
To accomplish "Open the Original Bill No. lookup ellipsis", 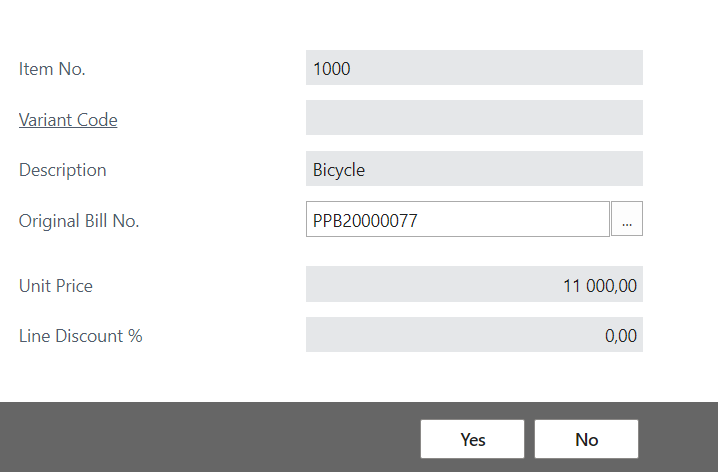I will [x=627, y=219].
